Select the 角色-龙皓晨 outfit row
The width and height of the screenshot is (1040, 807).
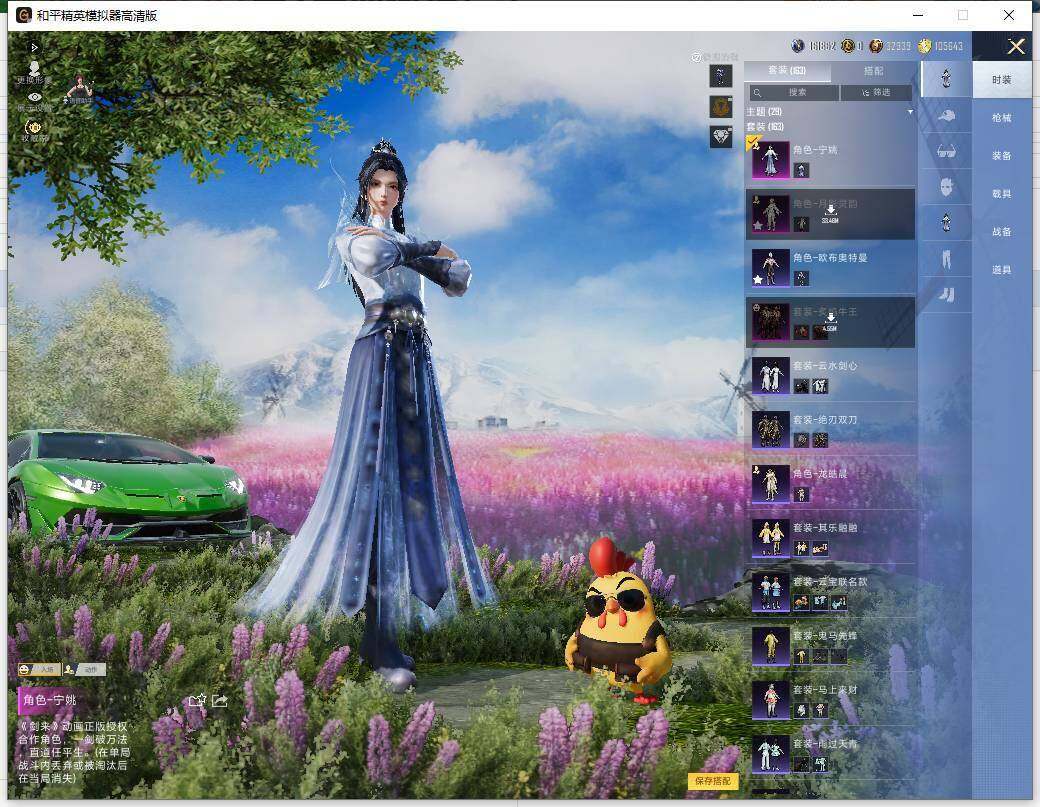click(x=830, y=484)
